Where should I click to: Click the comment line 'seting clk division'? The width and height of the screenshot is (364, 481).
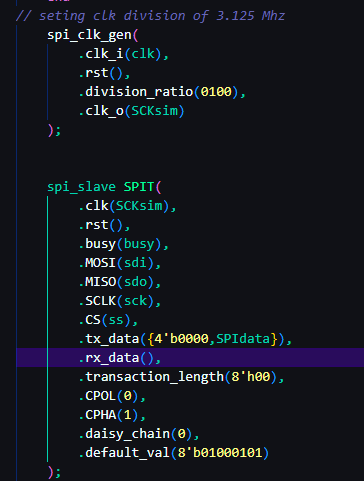[150, 16]
